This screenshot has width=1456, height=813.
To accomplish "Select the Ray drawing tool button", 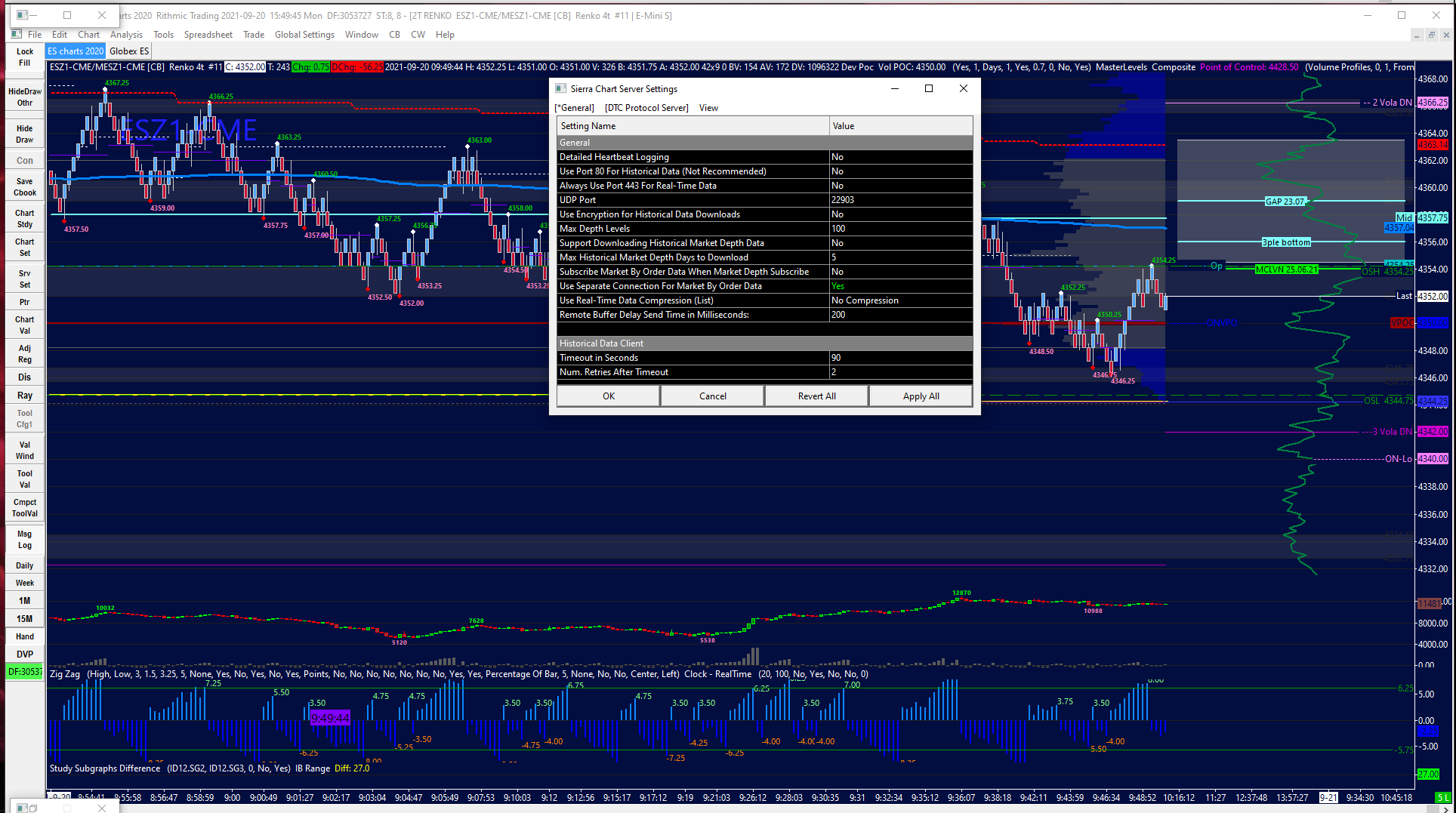I will click(x=25, y=396).
